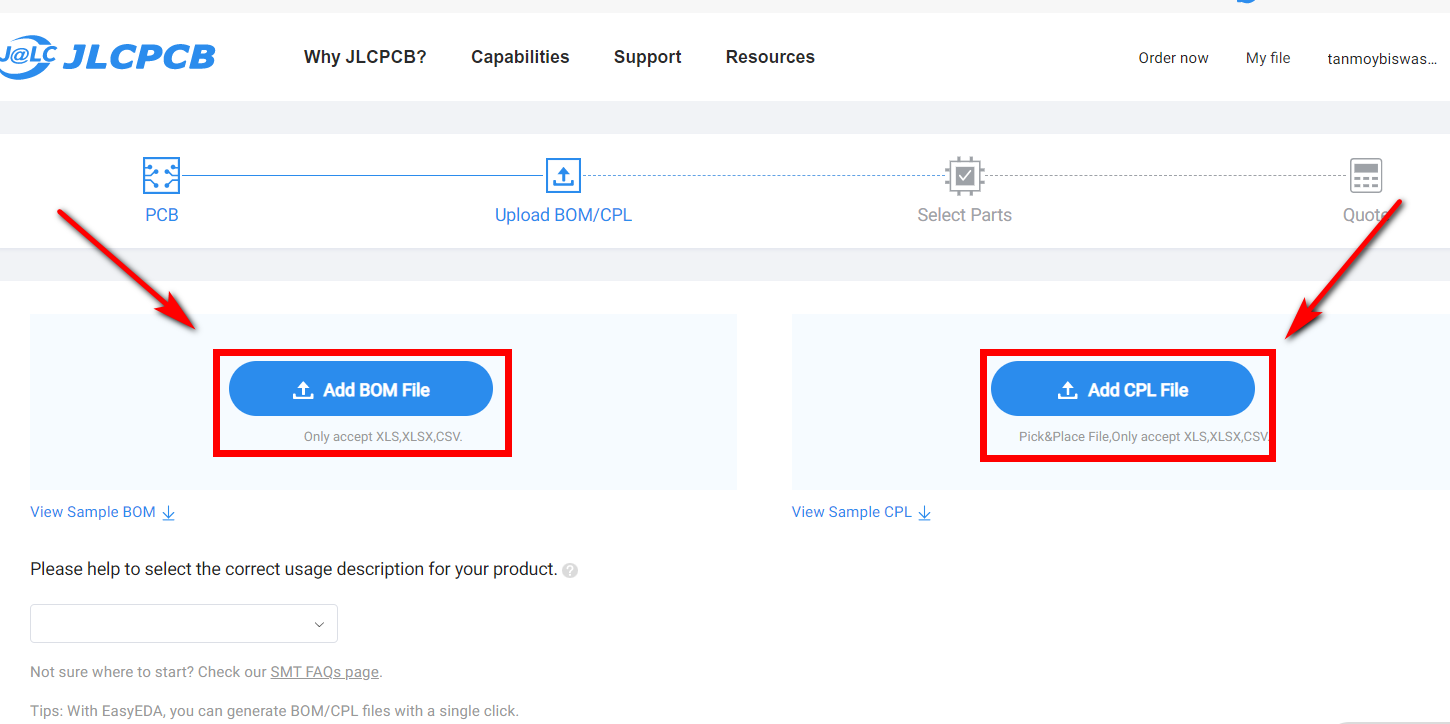Screen dimensions: 1450x724
Task: Go to Upload BOM/CPL step label
Action: click(x=563, y=215)
